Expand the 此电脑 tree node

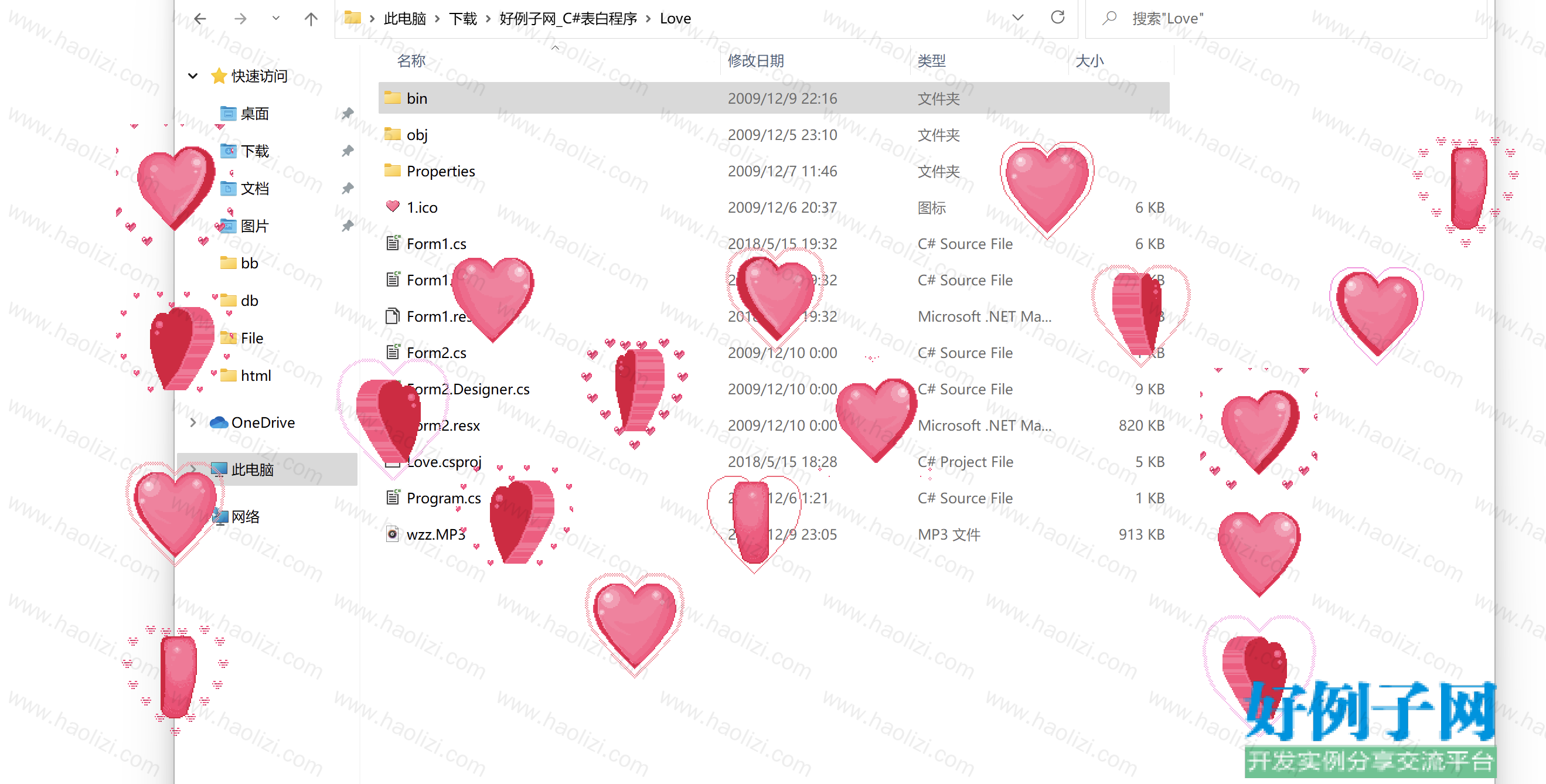tap(193, 469)
